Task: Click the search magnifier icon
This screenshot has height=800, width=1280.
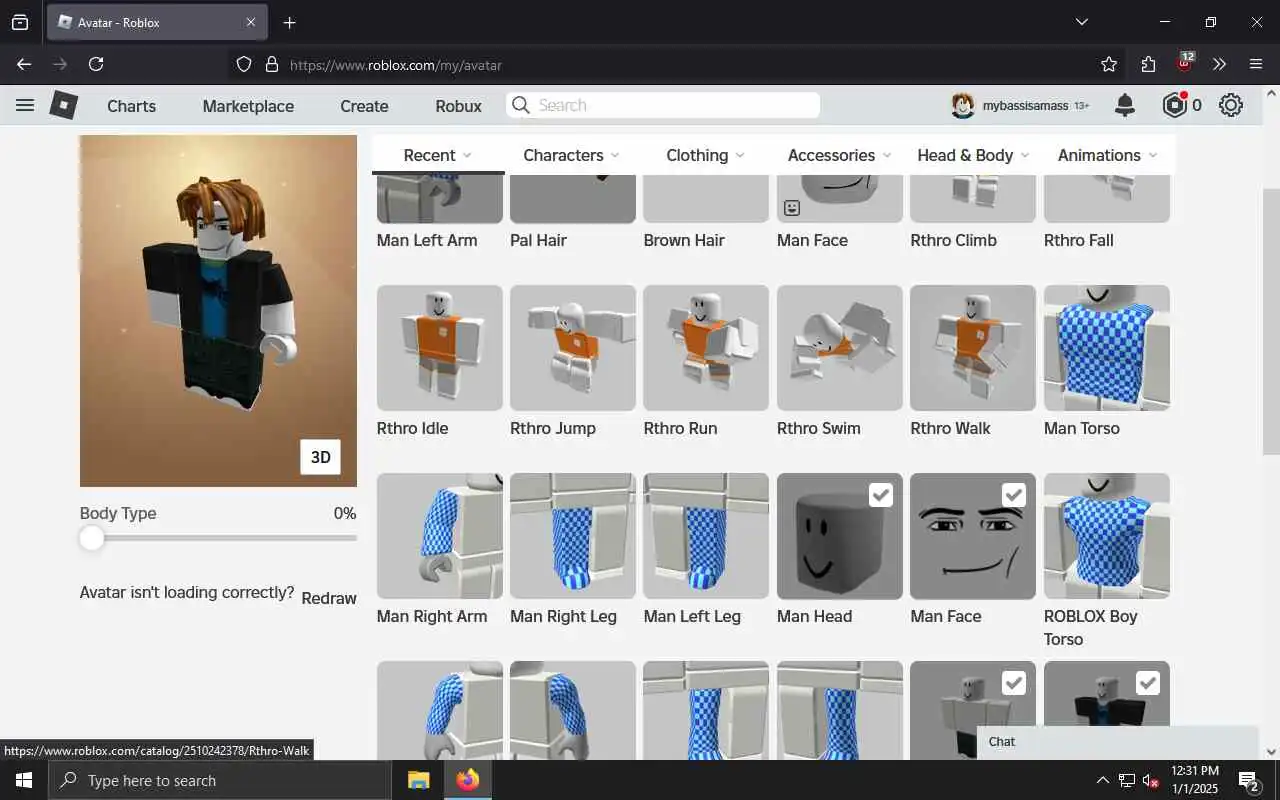Action: click(521, 105)
